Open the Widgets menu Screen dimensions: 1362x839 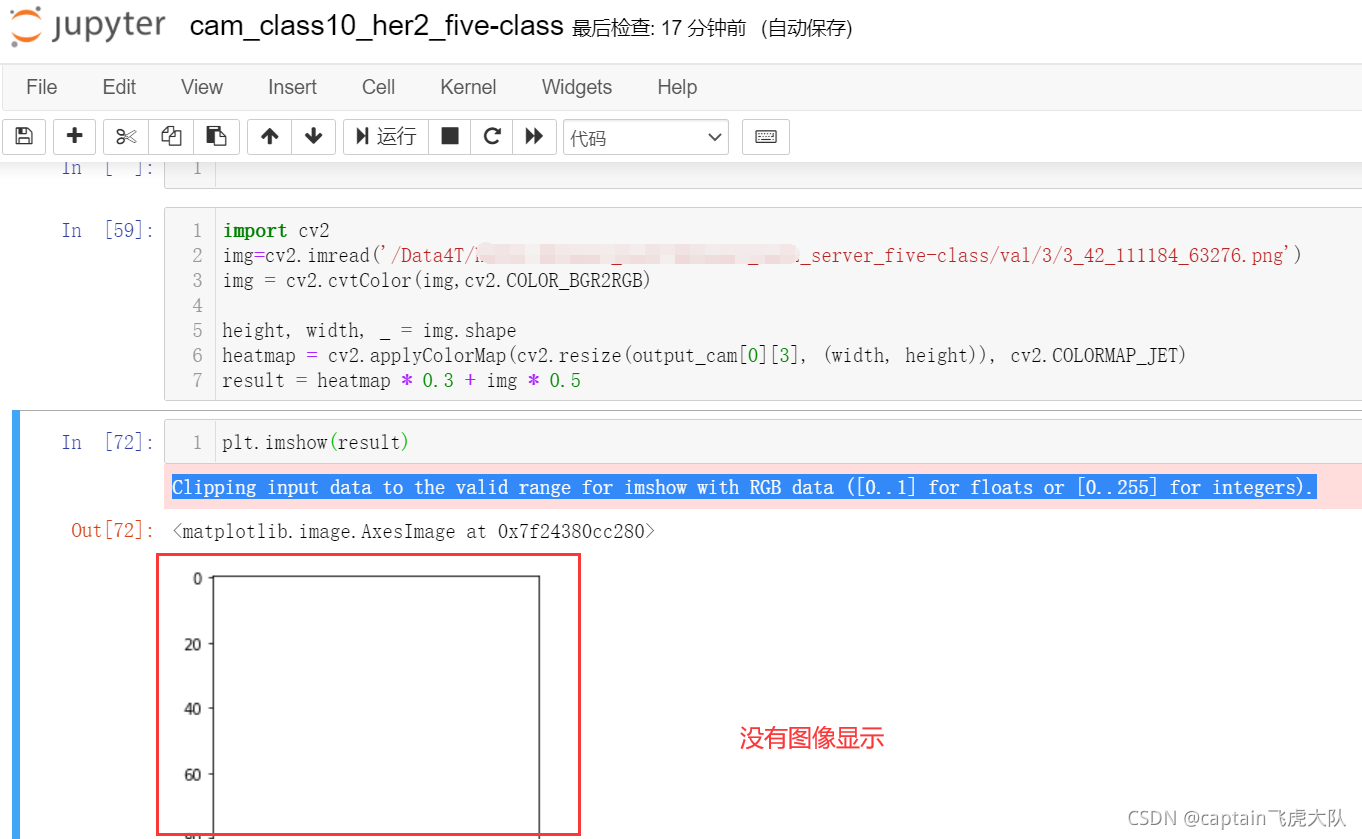pyautogui.click(x=576, y=87)
